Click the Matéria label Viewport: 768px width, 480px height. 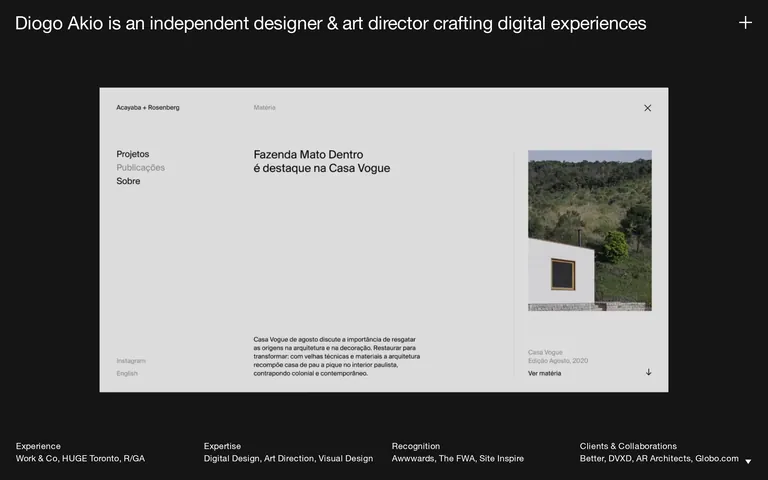[264, 107]
